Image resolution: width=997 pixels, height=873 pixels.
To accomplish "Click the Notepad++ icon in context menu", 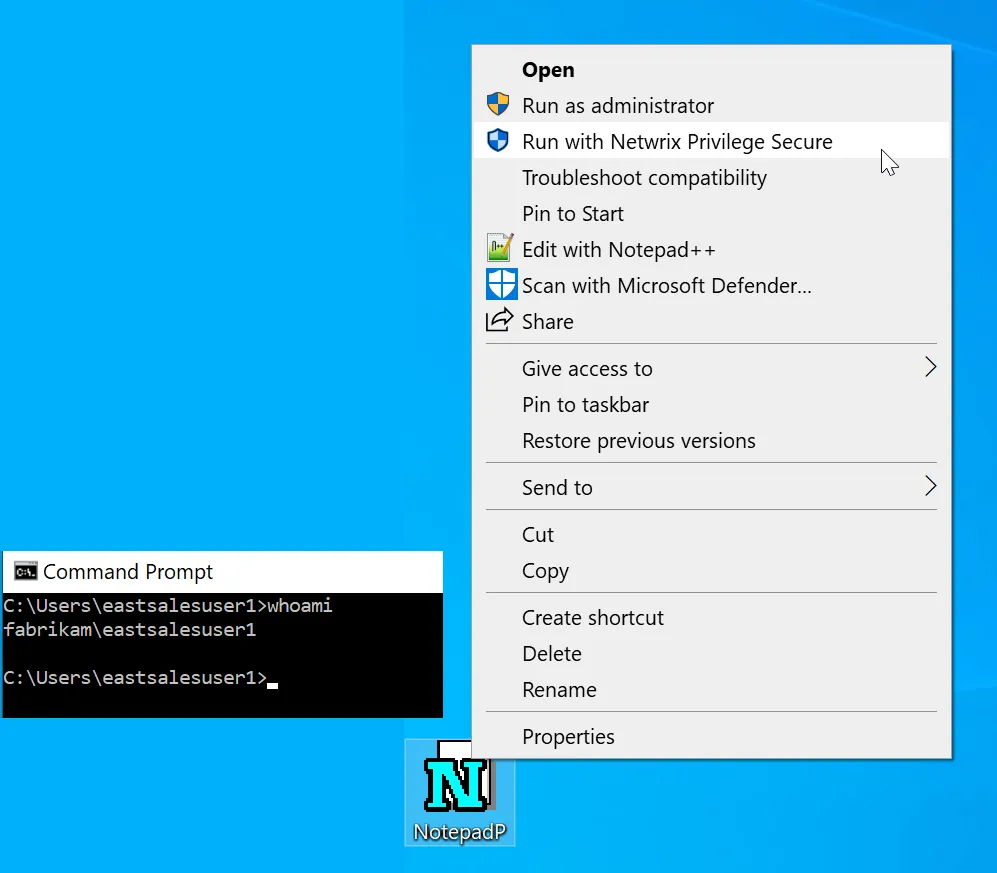I will pyautogui.click(x=500, y=248).
